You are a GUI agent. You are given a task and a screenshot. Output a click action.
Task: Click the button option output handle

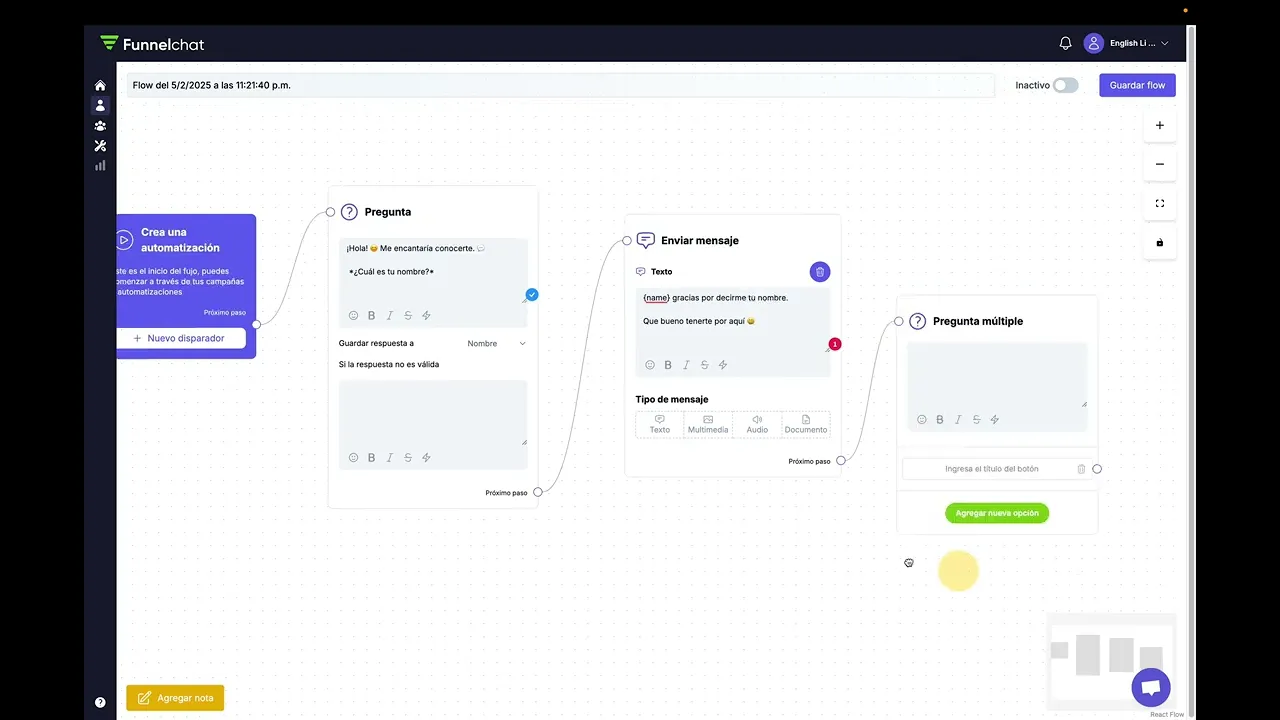1097,469
